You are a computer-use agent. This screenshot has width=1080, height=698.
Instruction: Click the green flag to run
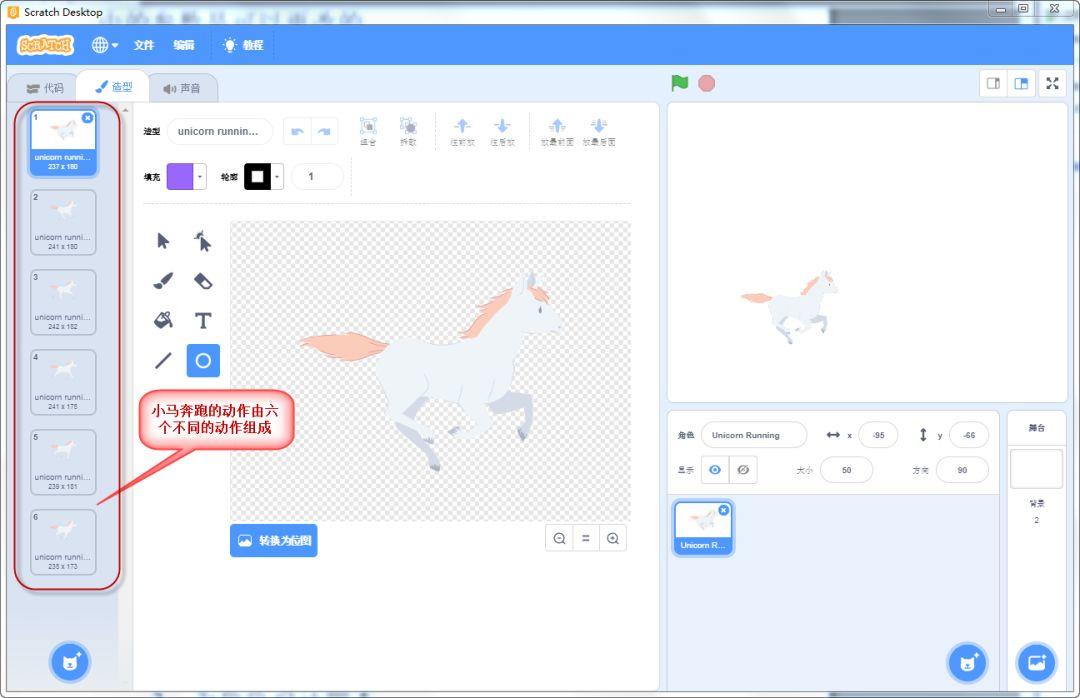point(680,83)
